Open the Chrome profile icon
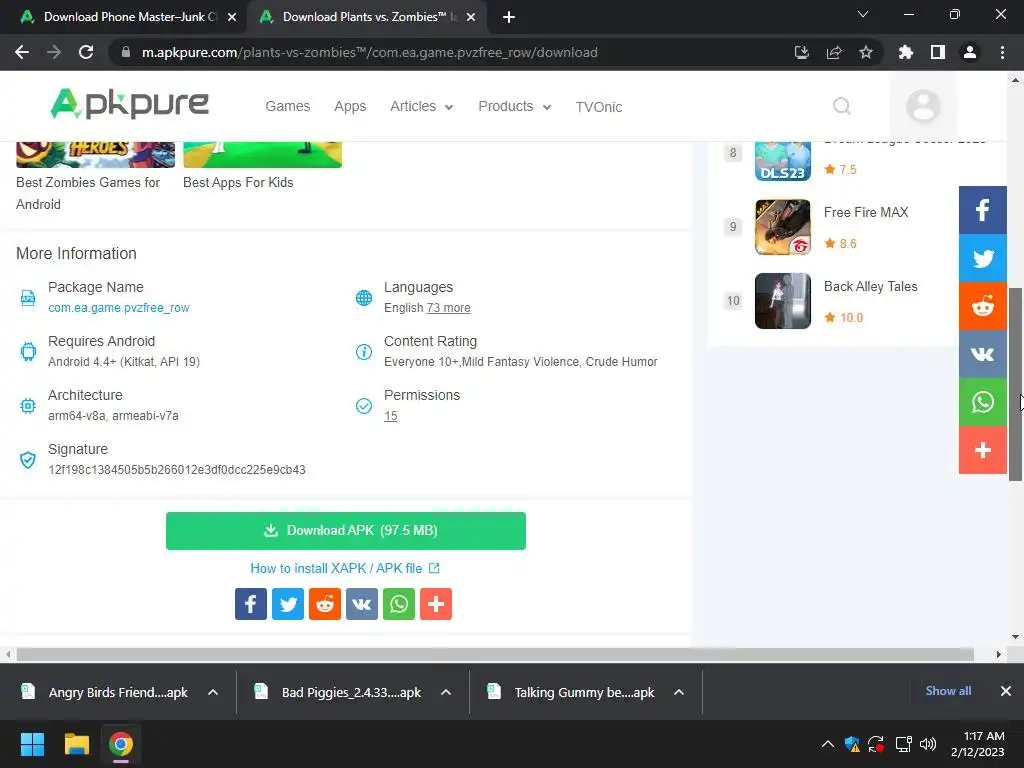This screenshot has width=1024, height=768. [970, 52]
